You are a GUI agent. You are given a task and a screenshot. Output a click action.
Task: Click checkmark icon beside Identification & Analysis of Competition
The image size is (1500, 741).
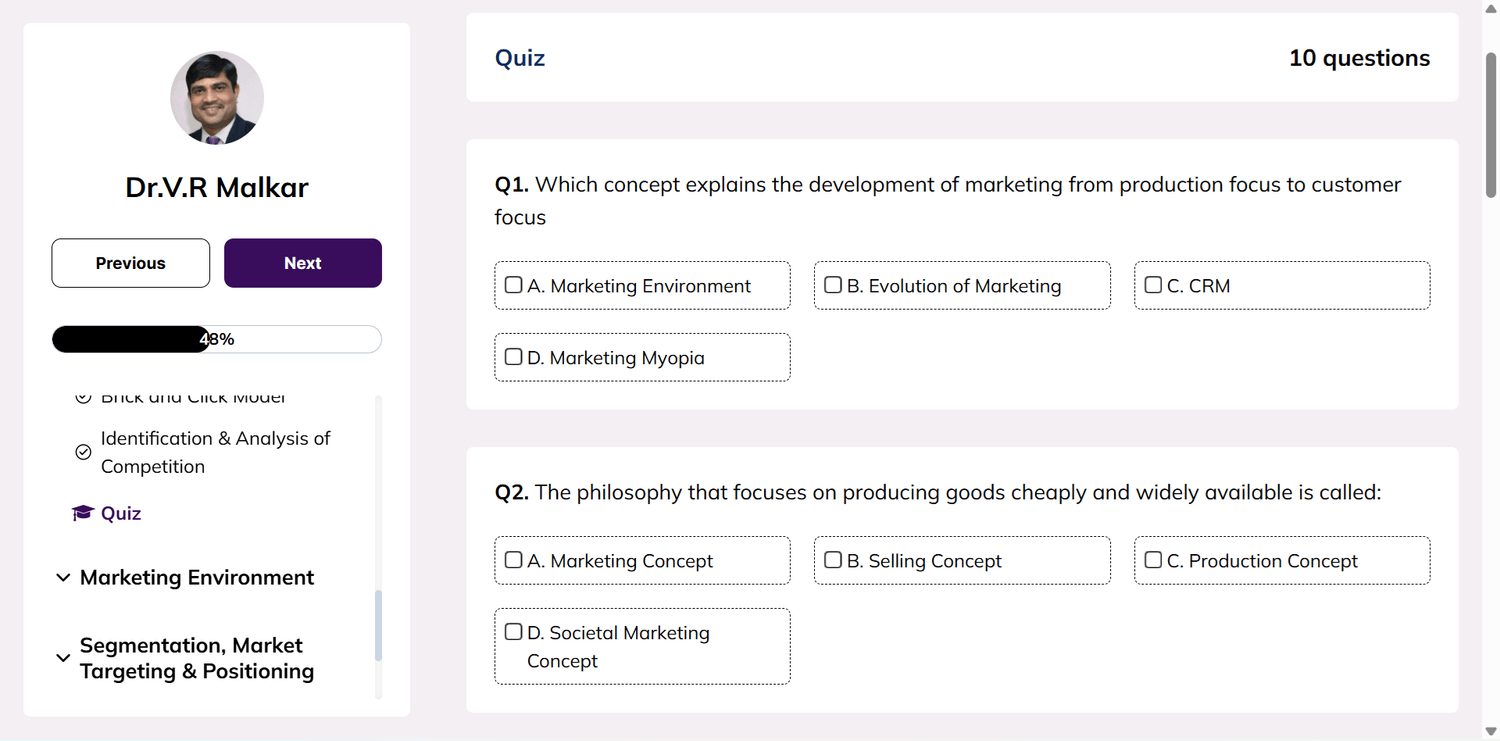pos(84,452)
